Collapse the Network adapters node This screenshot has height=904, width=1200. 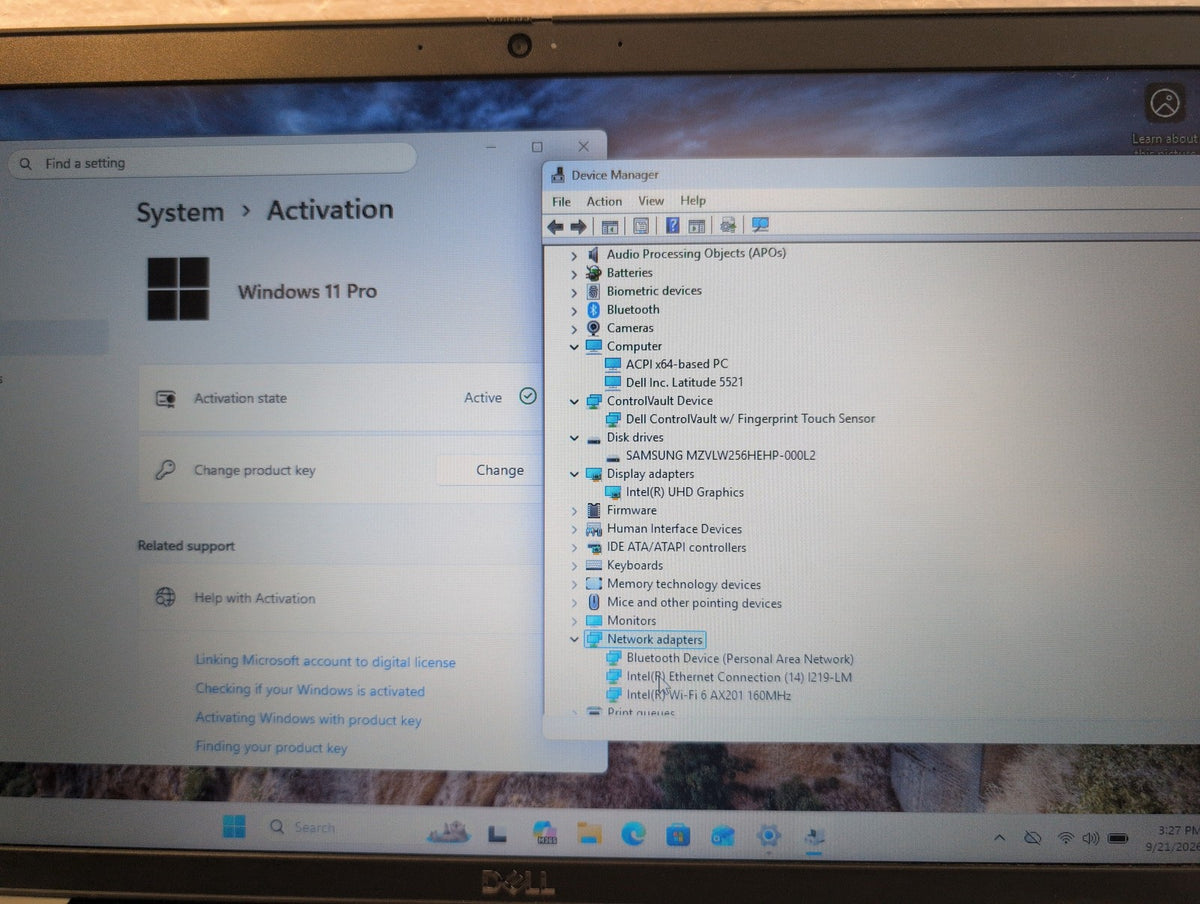(x=574, y=639)
